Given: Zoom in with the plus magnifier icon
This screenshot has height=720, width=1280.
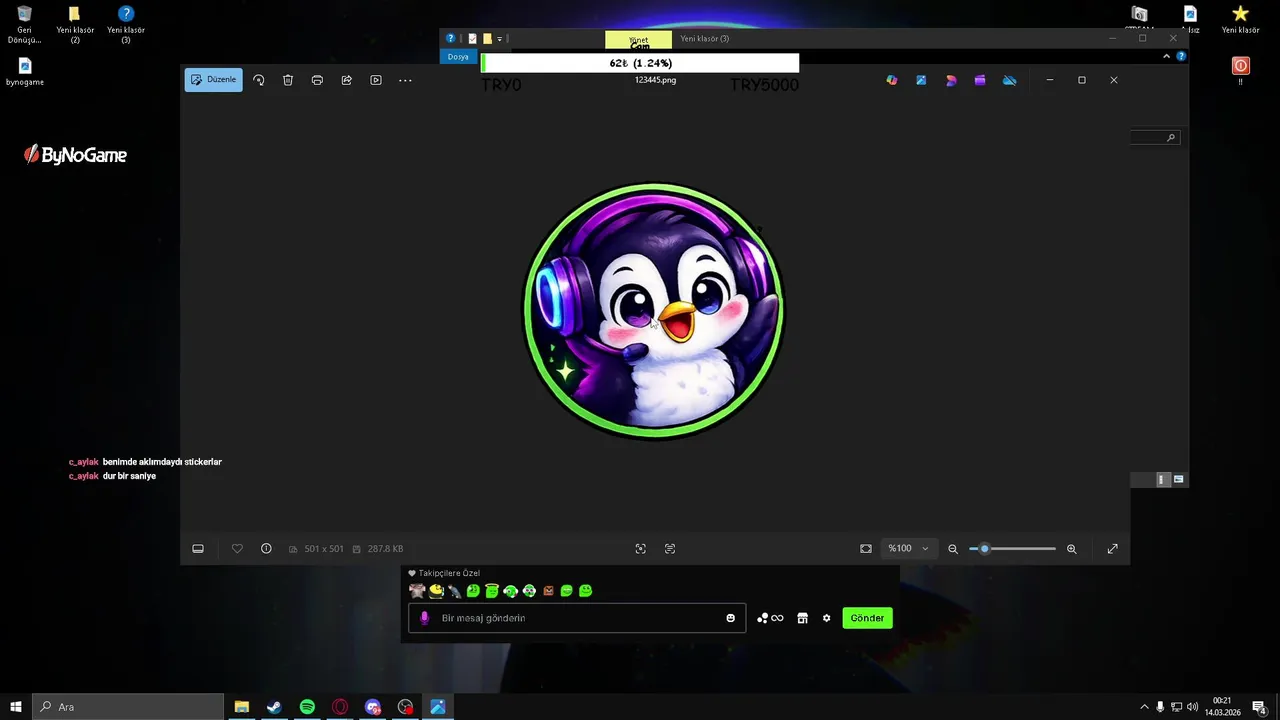Looking at the screenshot, I should (x=1072, y=549).
